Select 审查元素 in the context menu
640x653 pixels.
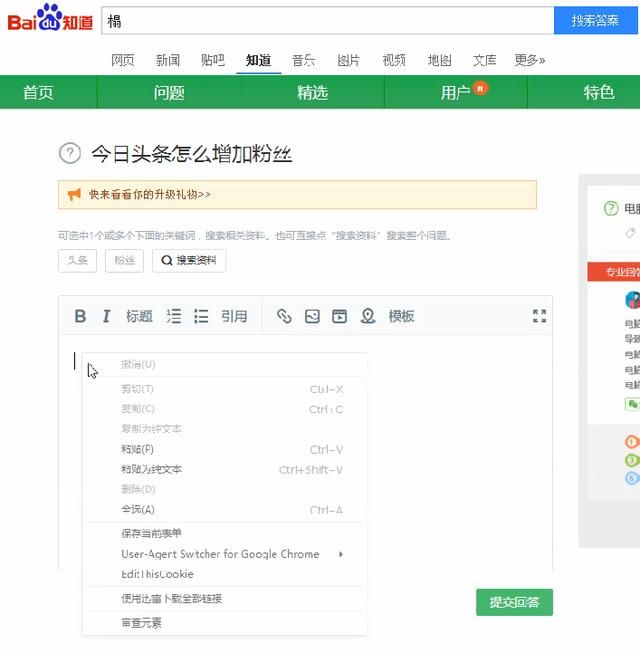tap(141, 622)
